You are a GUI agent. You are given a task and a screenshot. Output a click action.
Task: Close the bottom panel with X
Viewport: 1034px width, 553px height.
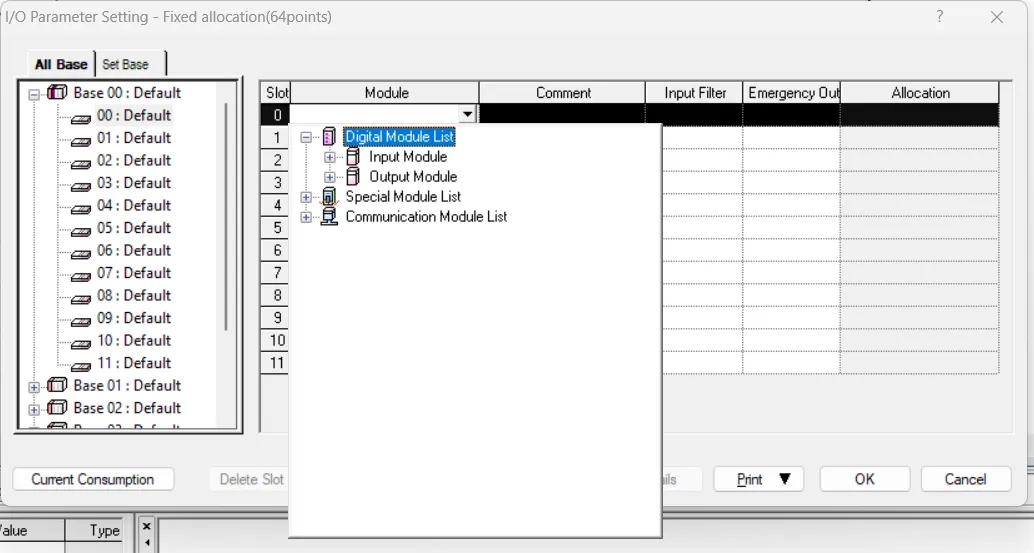(x=146, y=527)
